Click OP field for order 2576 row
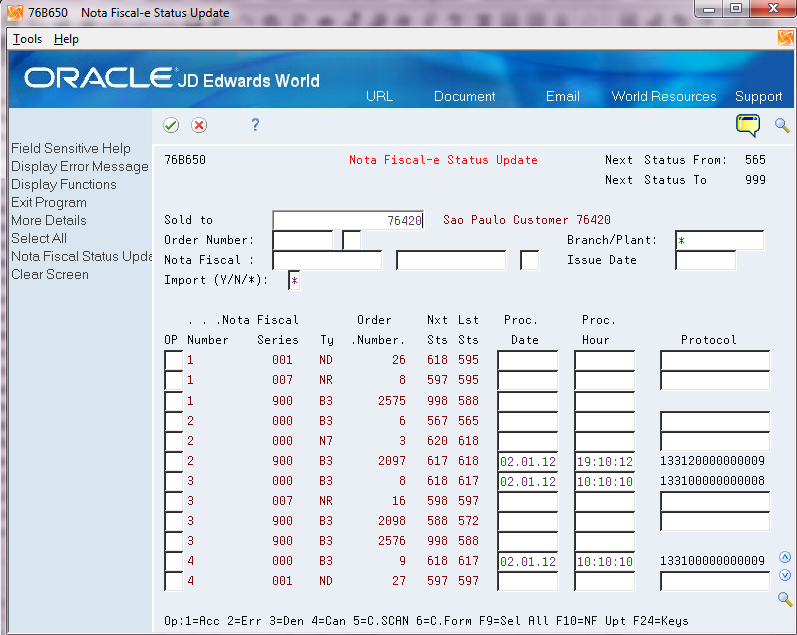The width and height of the screenshot is (797, 635). point(173,541)
